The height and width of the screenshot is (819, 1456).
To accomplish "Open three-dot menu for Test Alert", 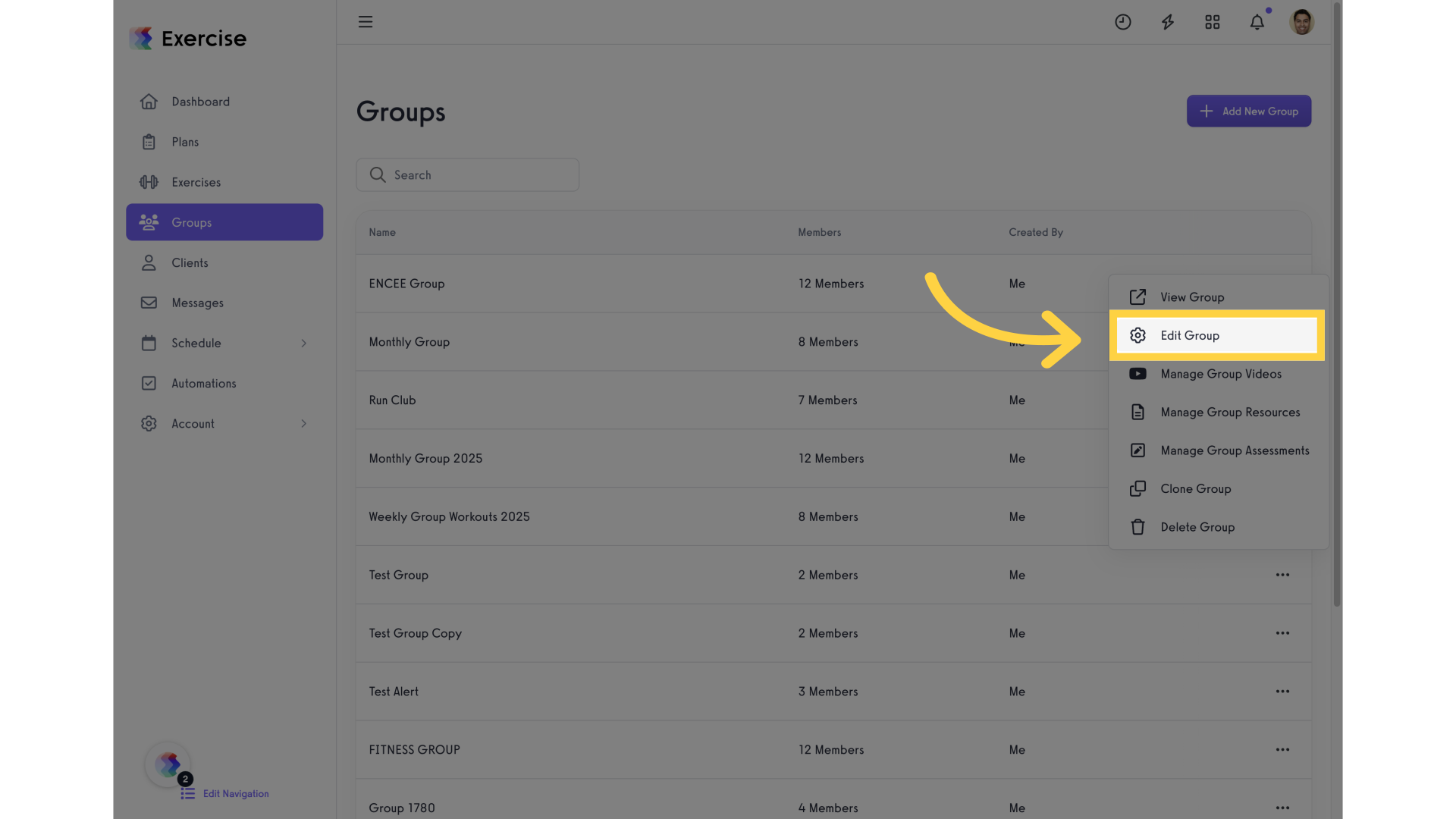I will click(1282, 692).
